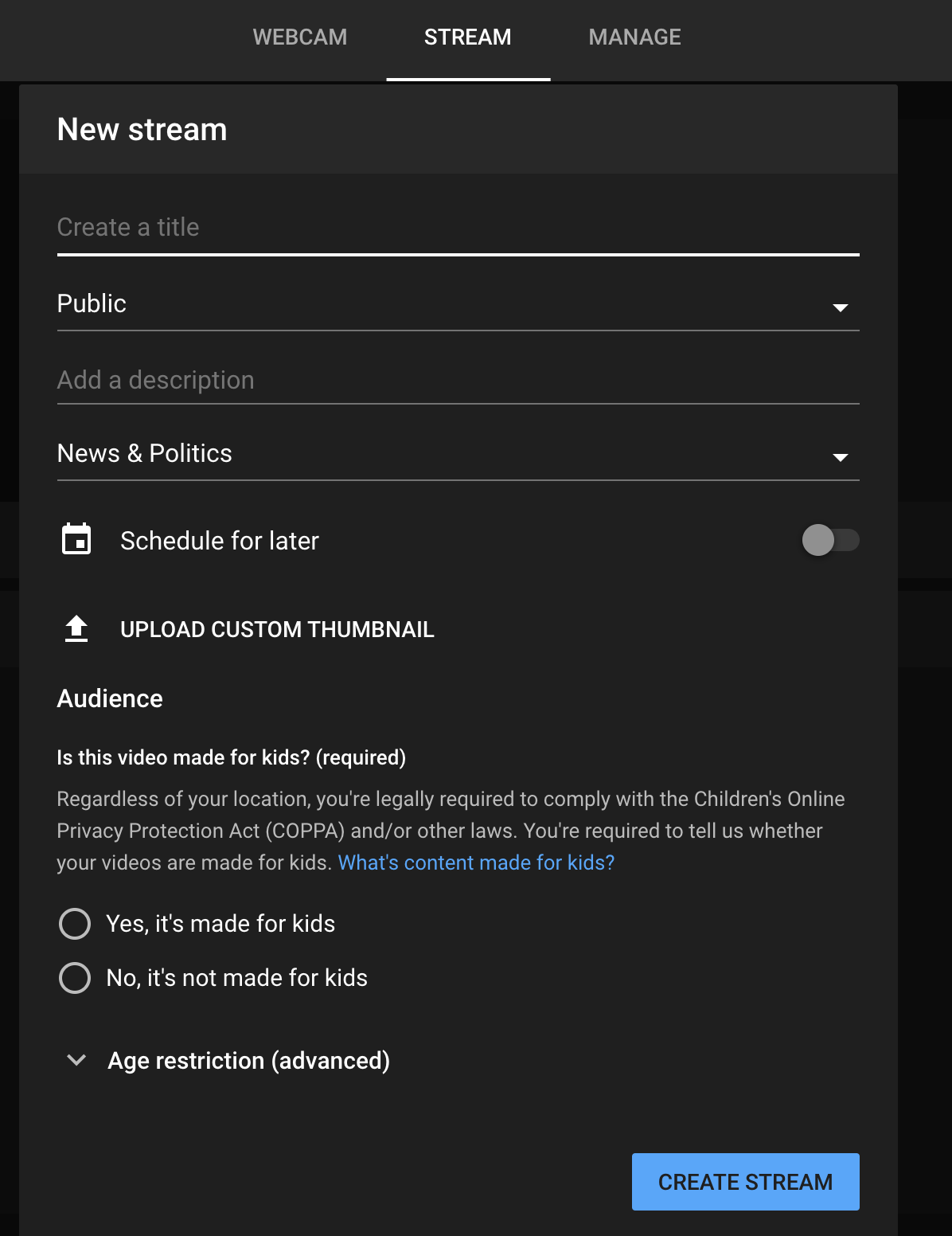
Task: Select "Yes, it's made for kids"
Action: click(x=75, y=924)
